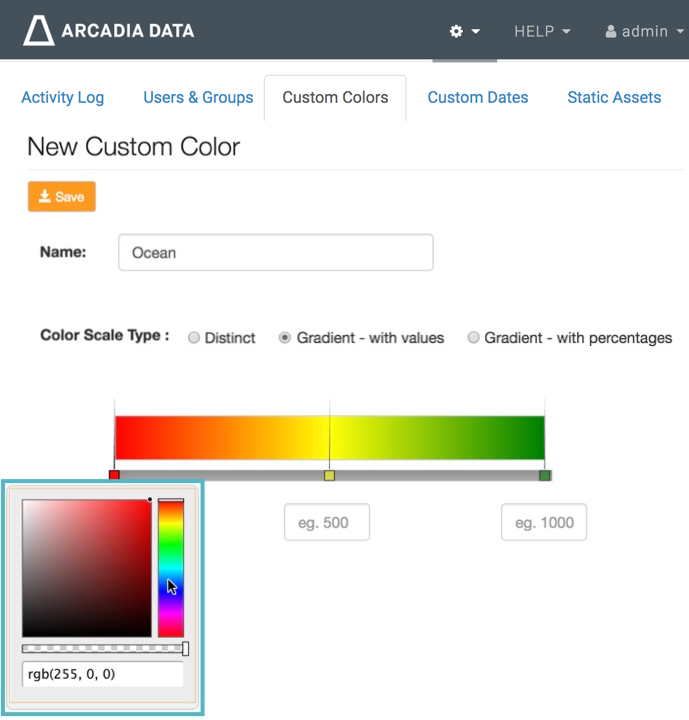Pick the green end gradient stop
This screenshot has width=689, height=720.
tap(544, 475)
